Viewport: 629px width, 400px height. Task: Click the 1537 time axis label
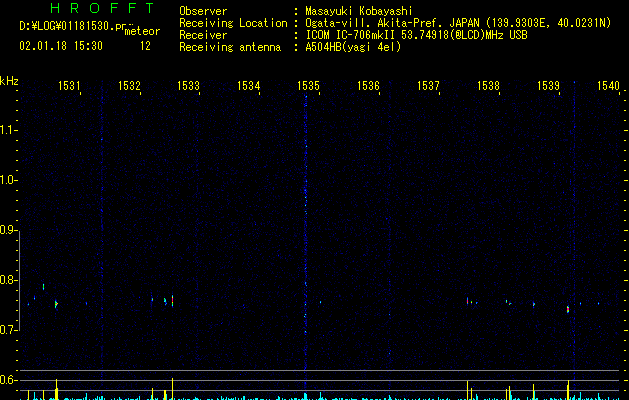coord(428,86)
